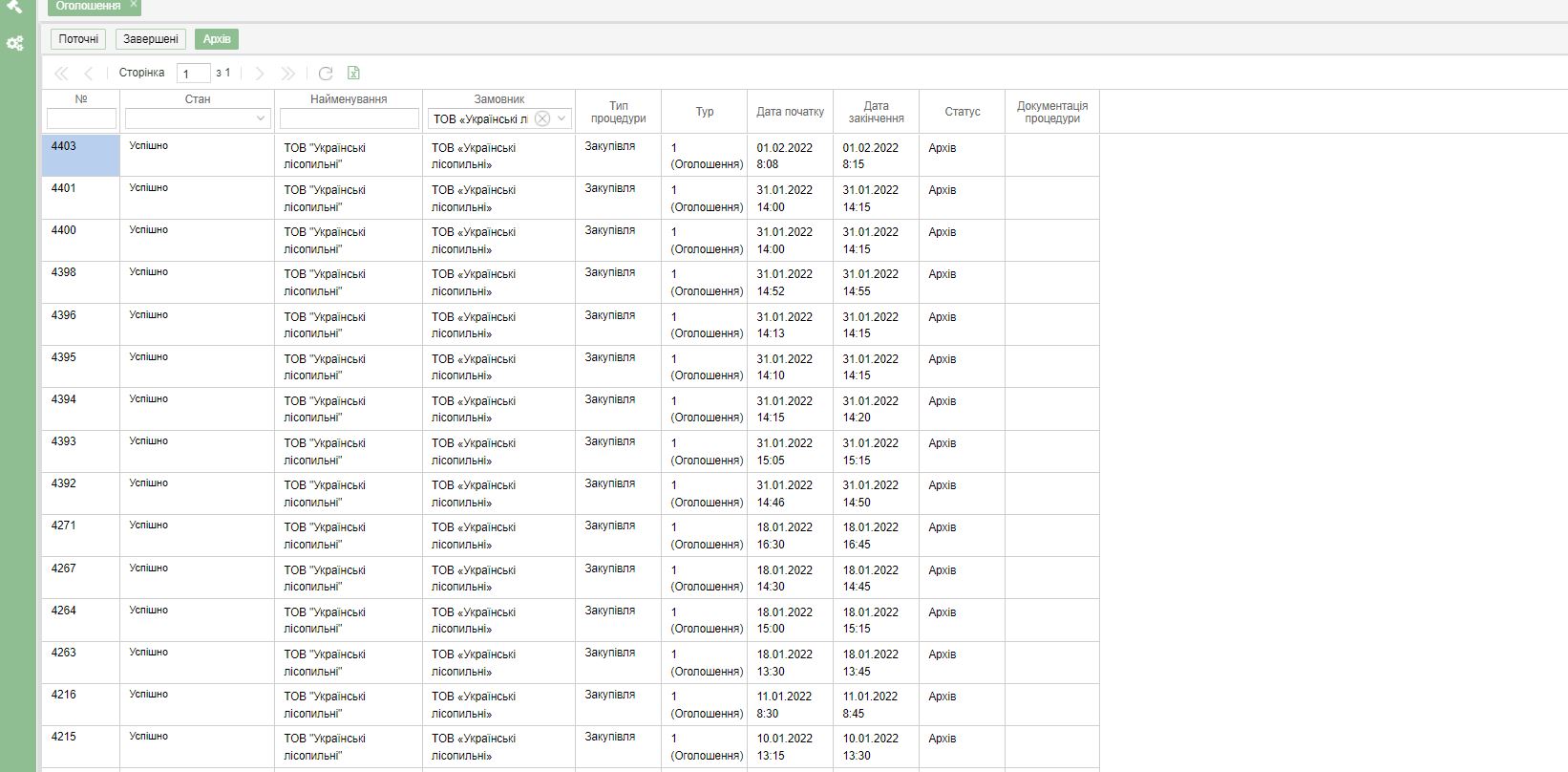Export the table to Excel
The image size is (1568, 772).
click(x=353, y=74)
